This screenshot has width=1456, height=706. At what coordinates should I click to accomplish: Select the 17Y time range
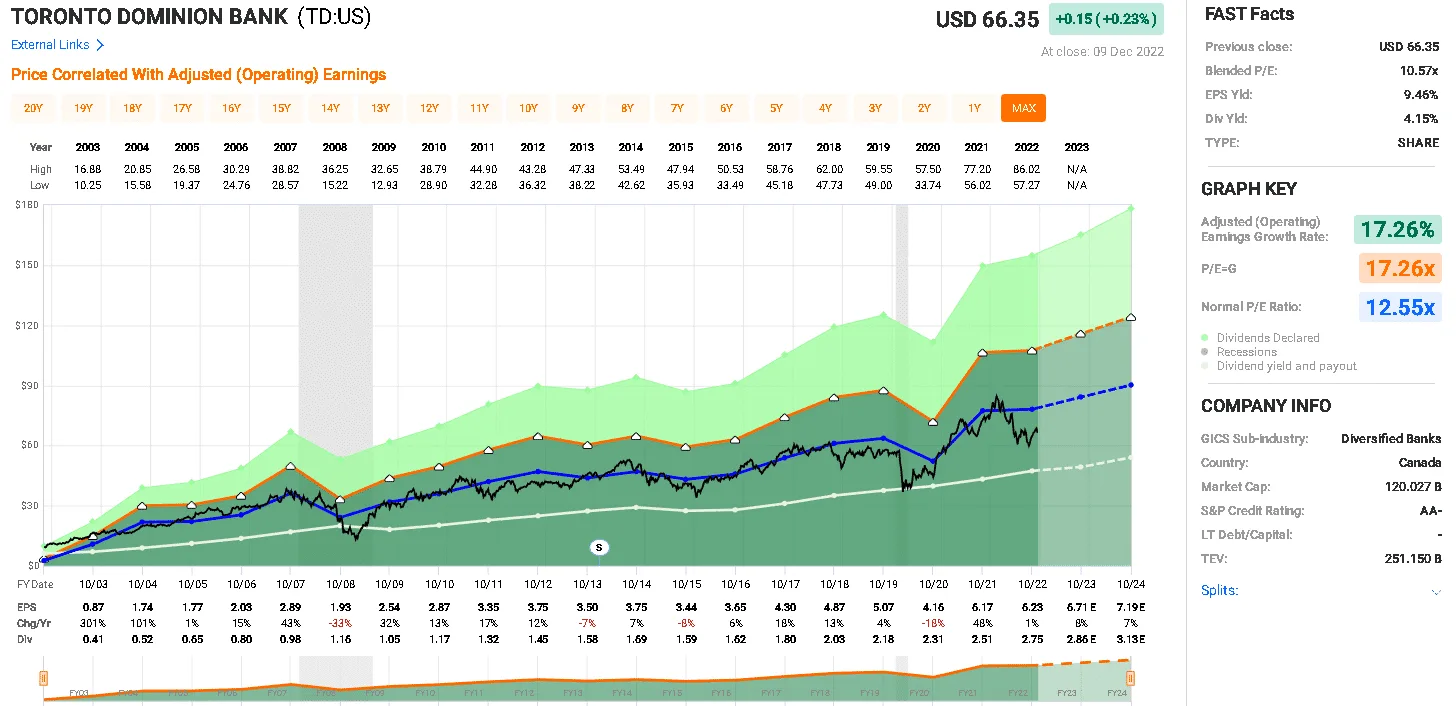point(182,108)
